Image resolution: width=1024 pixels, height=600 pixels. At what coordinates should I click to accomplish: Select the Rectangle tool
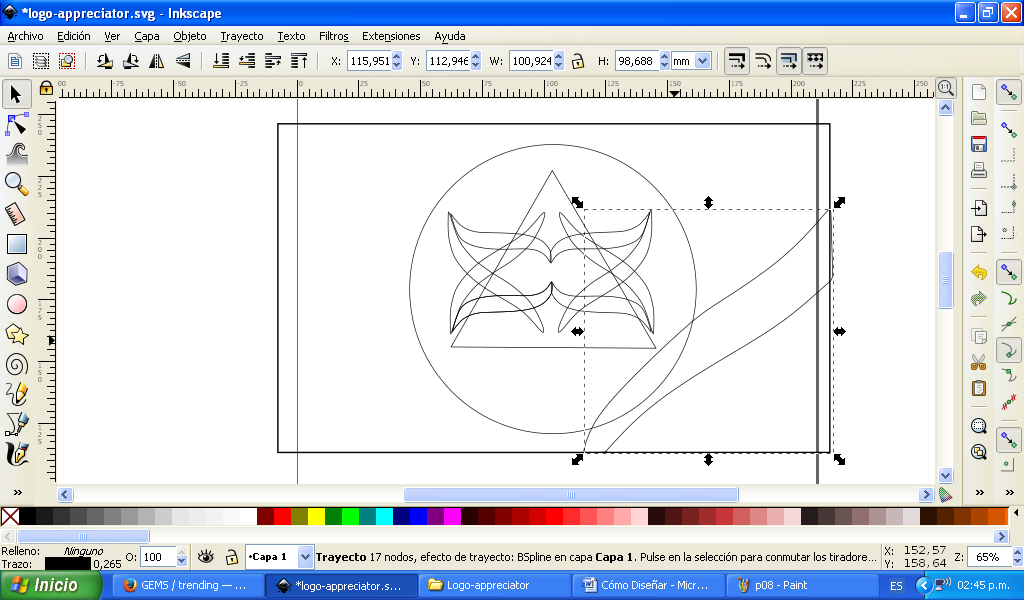(x=16, y=244)
